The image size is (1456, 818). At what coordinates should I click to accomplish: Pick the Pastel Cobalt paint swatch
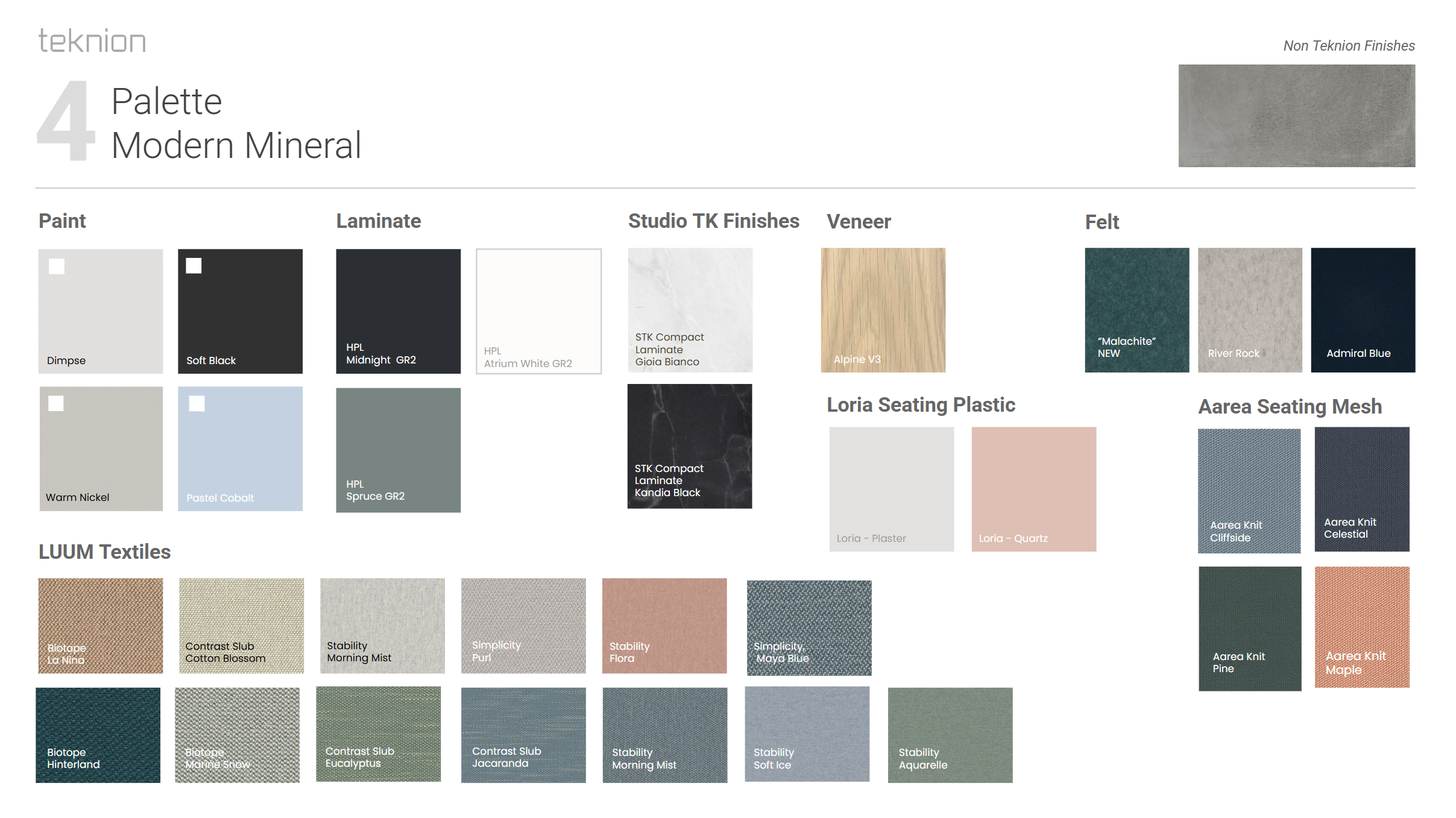pyautogui.click(x=240, y=448)
